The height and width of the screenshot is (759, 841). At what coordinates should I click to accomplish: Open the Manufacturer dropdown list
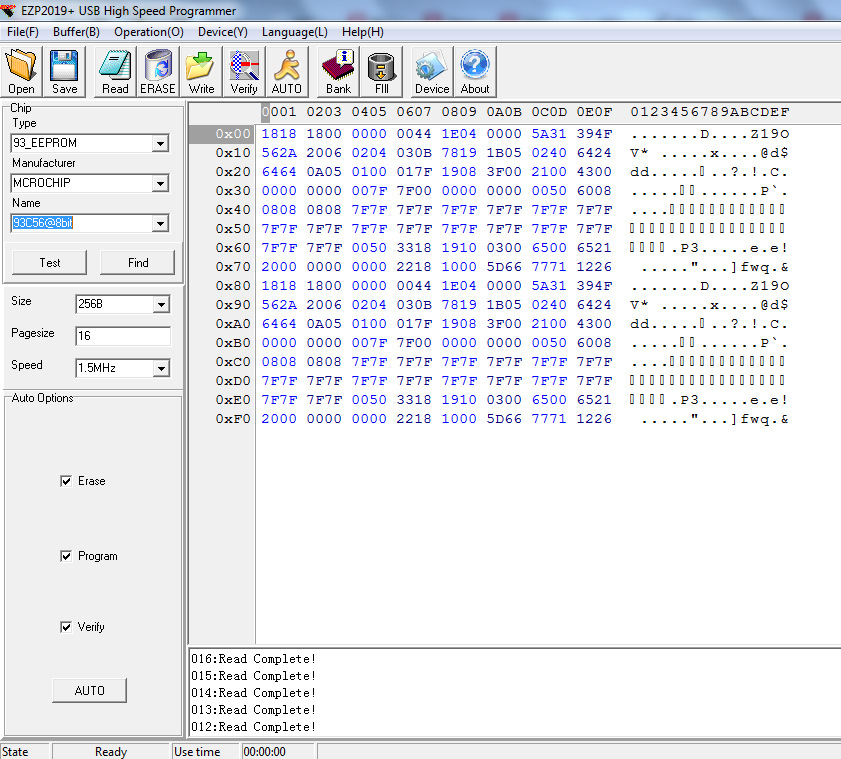(x=160, y=183)
